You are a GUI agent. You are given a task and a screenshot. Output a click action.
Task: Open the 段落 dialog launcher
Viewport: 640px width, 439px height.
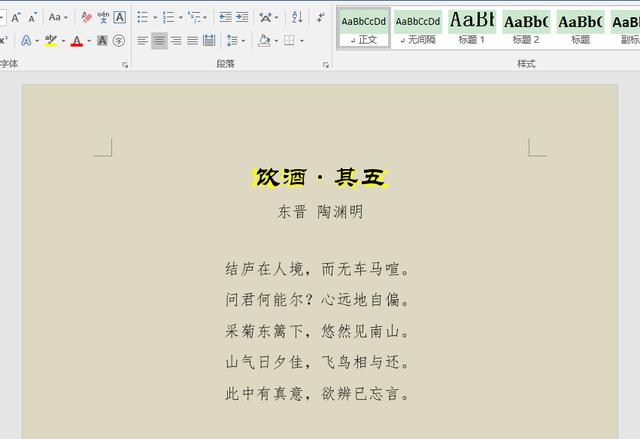326,65
